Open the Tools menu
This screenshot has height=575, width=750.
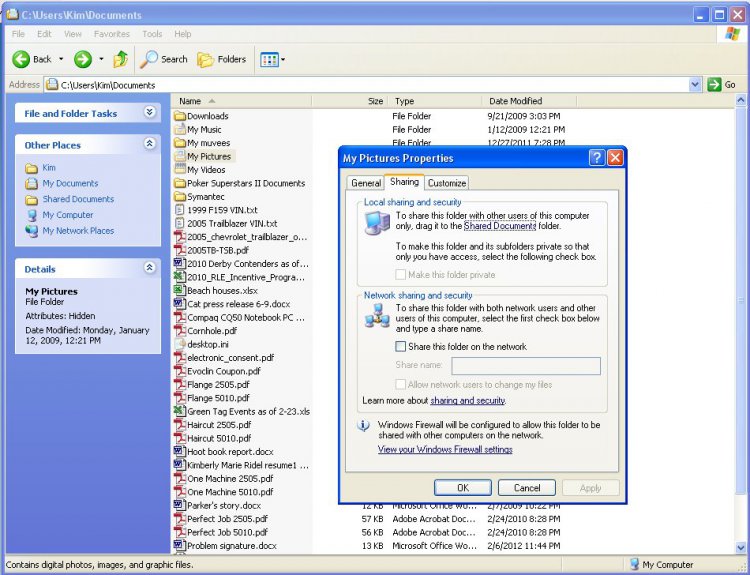coord(152,34)
